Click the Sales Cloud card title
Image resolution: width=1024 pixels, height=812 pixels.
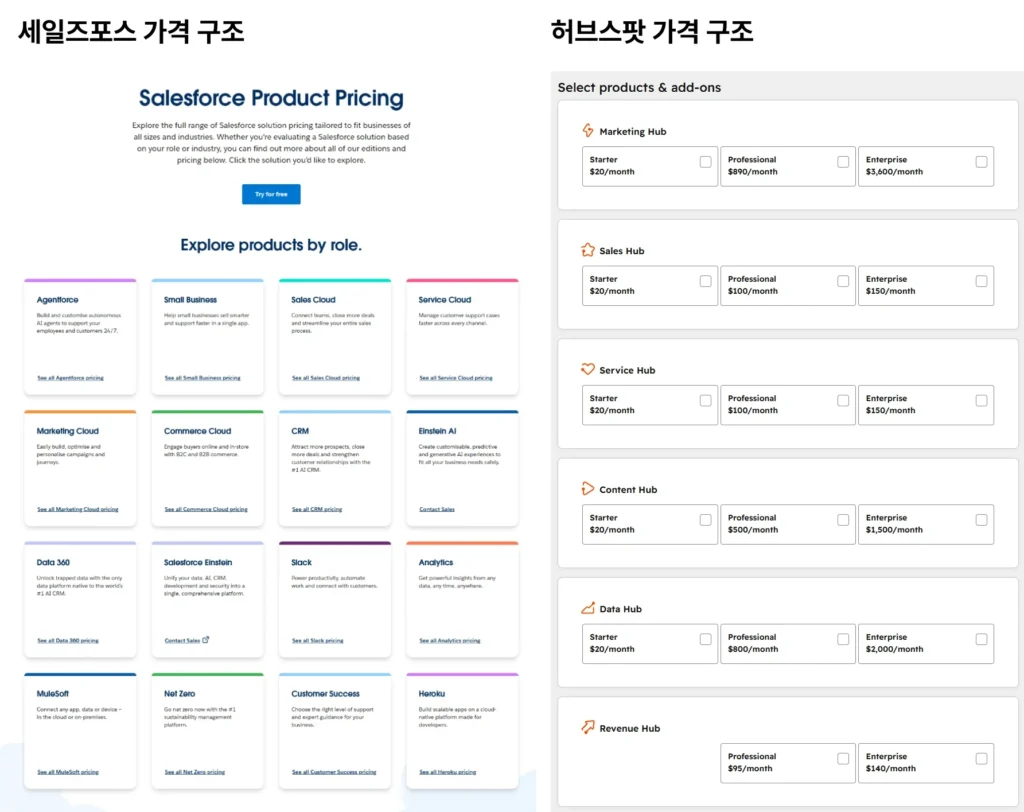click(313, 299)
